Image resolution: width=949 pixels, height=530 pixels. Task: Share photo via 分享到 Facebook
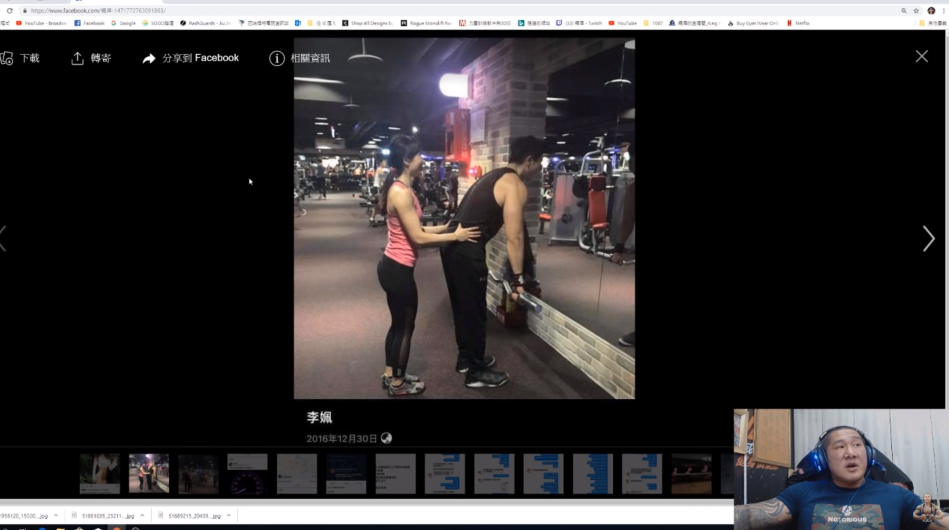[191, 58]
